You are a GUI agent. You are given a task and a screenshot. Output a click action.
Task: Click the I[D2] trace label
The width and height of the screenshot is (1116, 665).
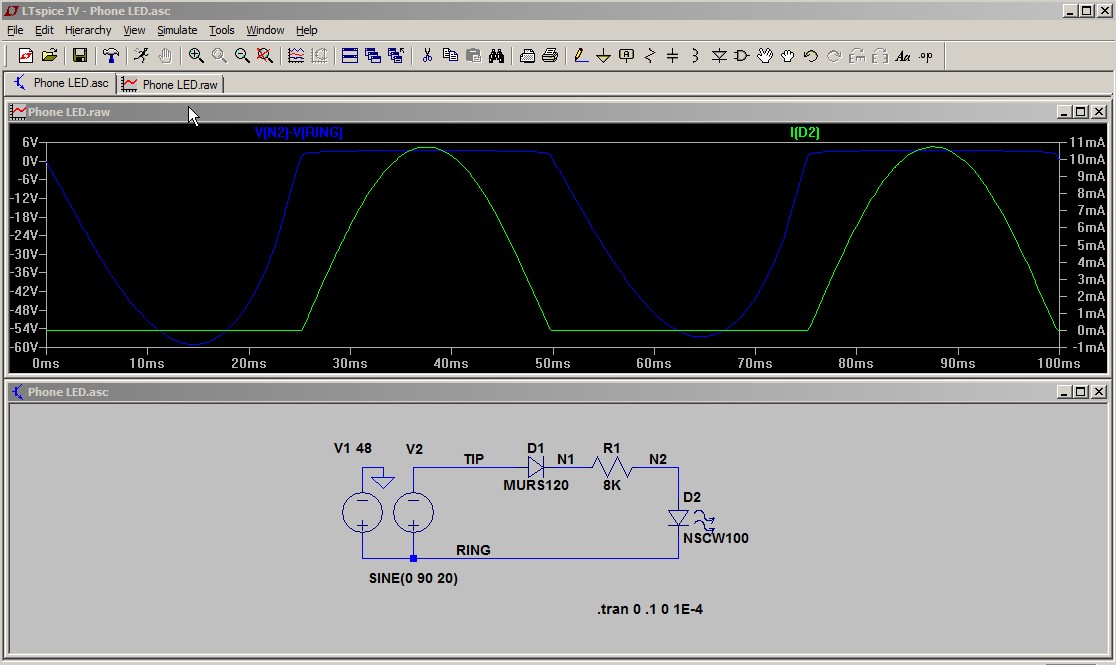click(805, 132)
